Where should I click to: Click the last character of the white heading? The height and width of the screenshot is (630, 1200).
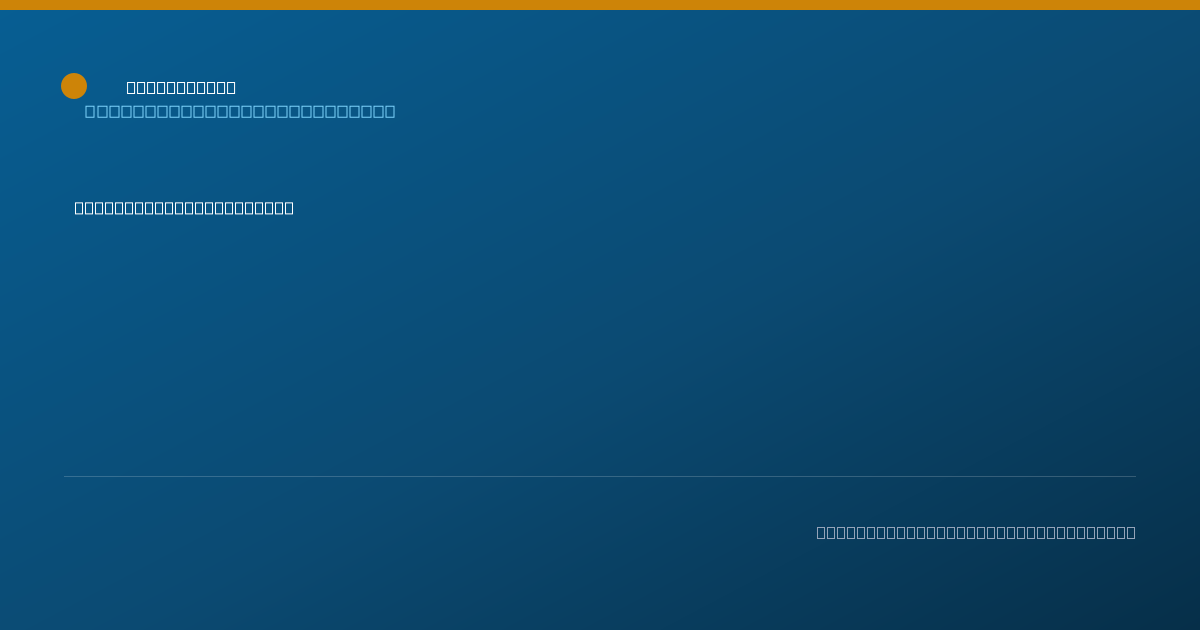click(x=231, y=88)
